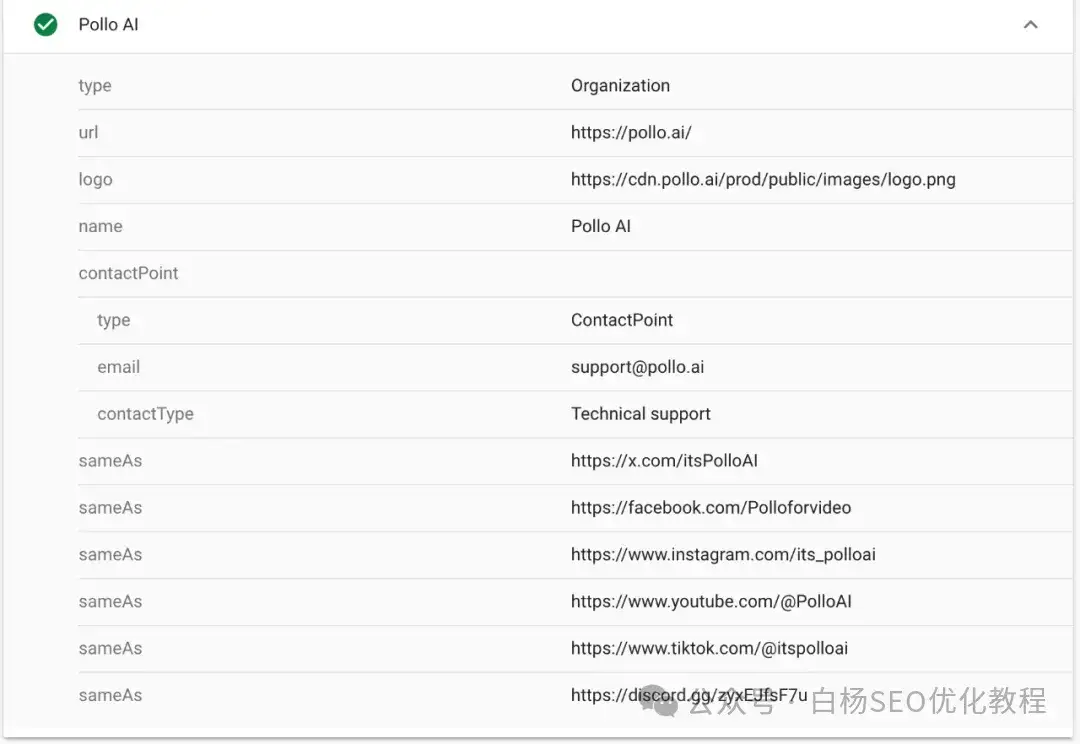This screenshot has width=1080, height=744.
Task: Collapse the Pollo AI section chevron
Action: click(1030, 25)
